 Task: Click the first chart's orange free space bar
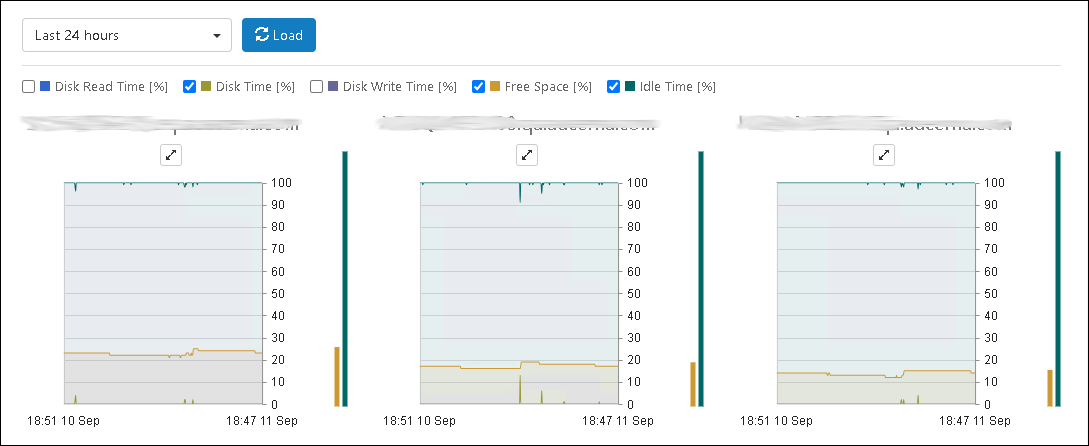337,376
